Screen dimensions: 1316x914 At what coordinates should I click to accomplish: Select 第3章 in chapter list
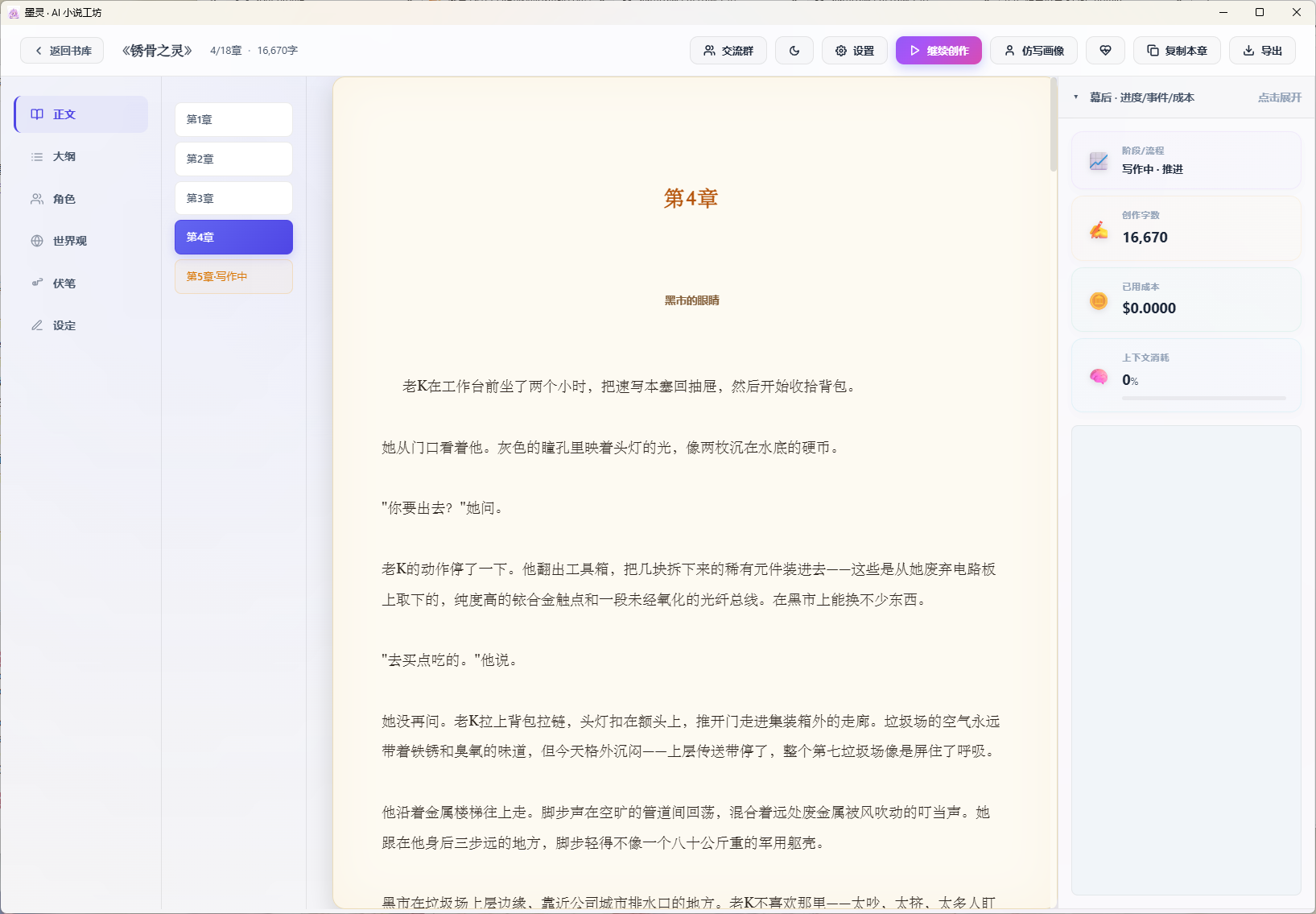[x=233, y=198]
